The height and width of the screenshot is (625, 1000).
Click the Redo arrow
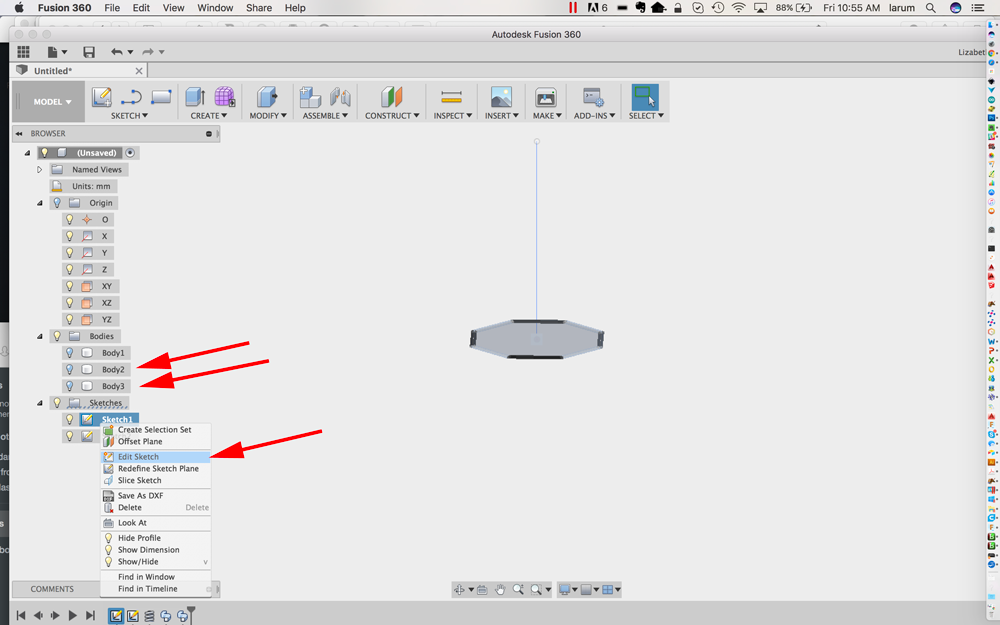(148, 52)
